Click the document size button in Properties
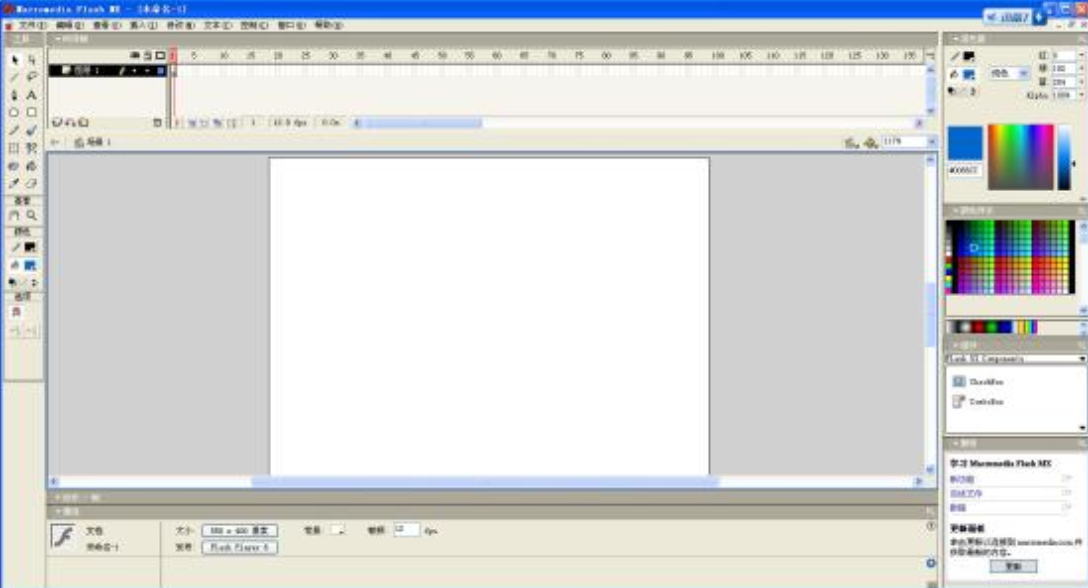This screenshot has width=1088, height=588. pyautogui.click(x=239, y=530)
